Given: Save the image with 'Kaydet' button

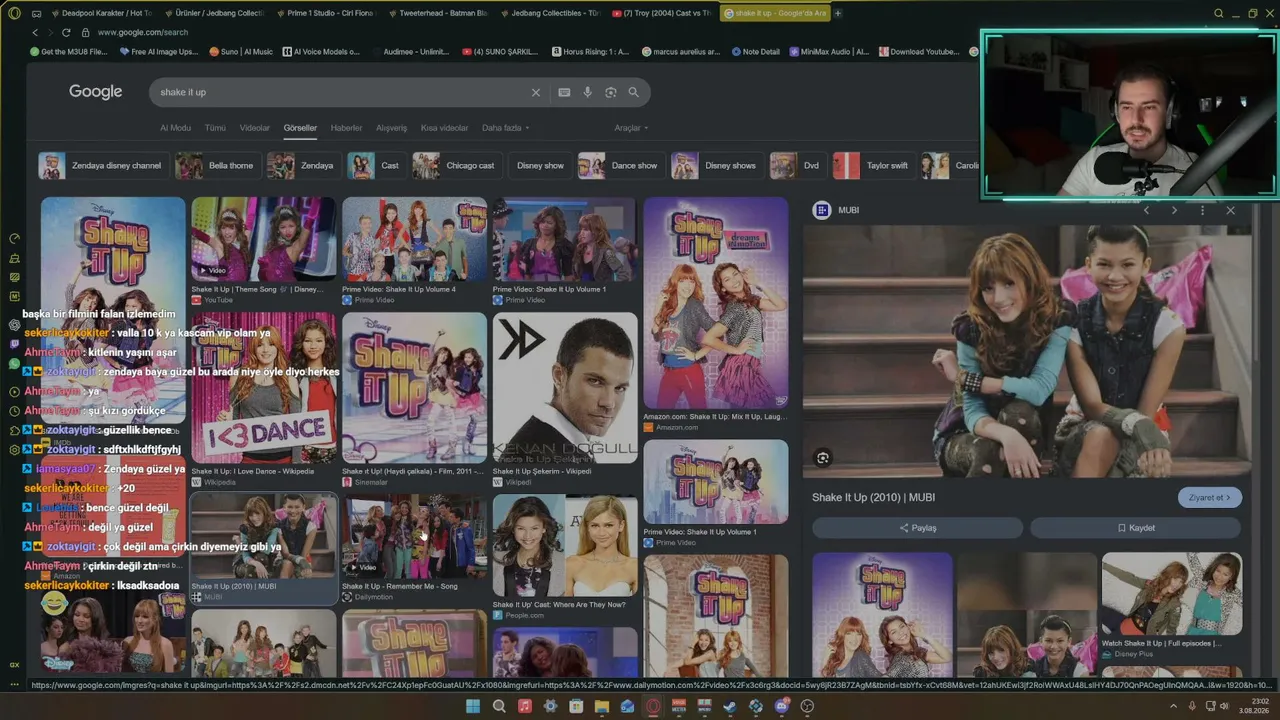Looking at the screenshot, I should point(1135,528).
